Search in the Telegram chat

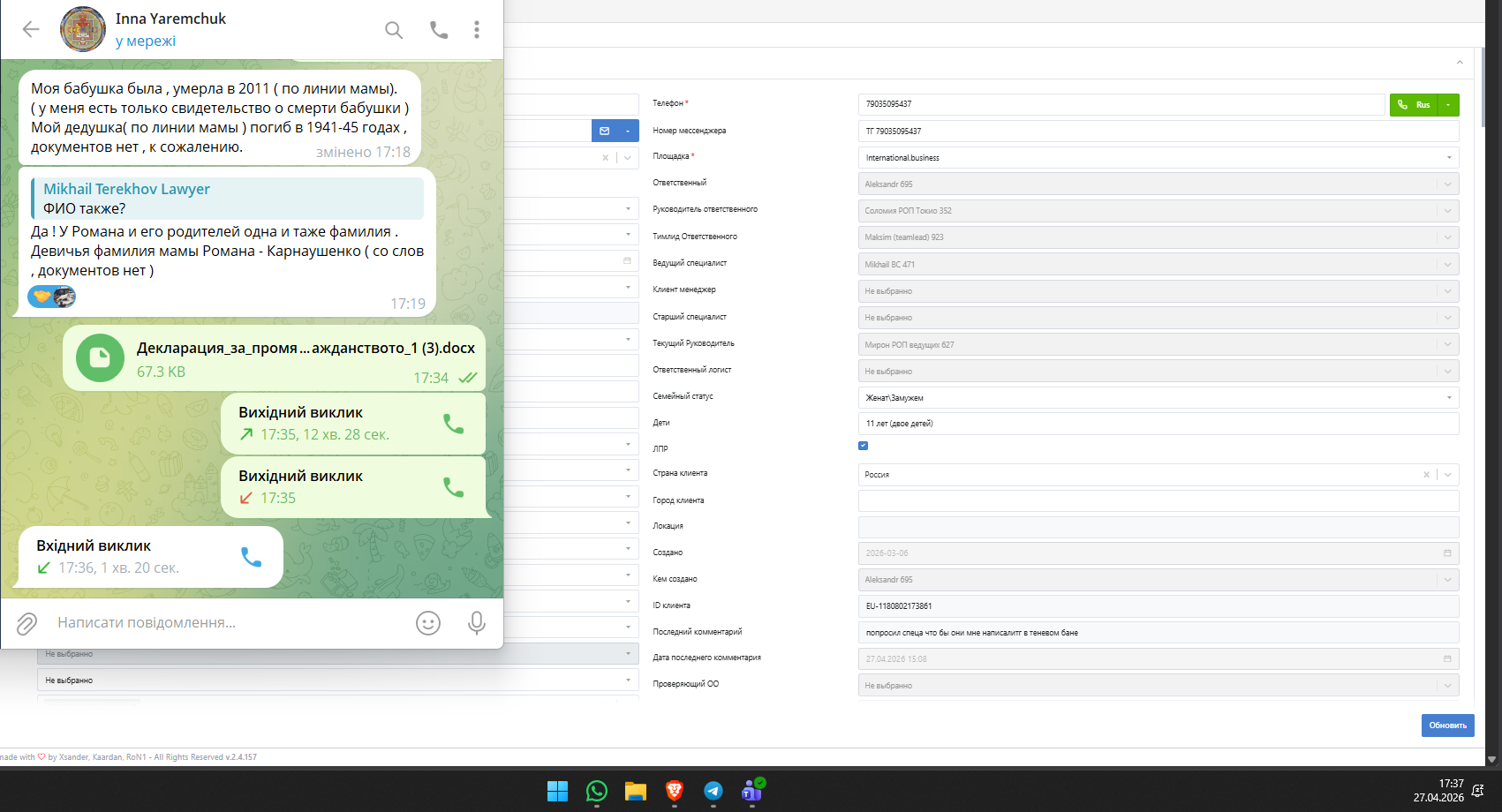[x=394, y=30]
